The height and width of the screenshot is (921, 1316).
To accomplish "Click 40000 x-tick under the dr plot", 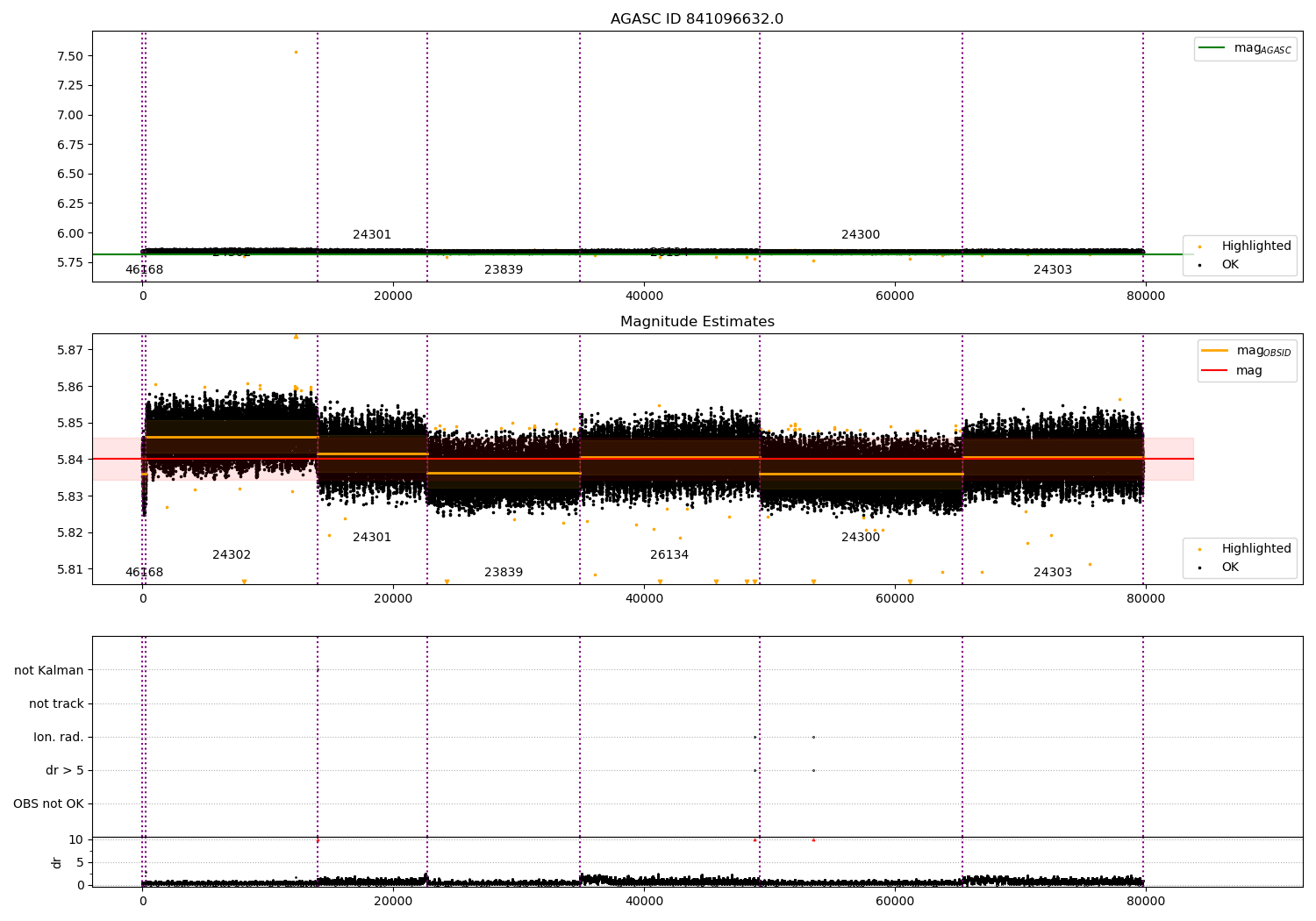I will pyautogui.click(x=644, y=901).
